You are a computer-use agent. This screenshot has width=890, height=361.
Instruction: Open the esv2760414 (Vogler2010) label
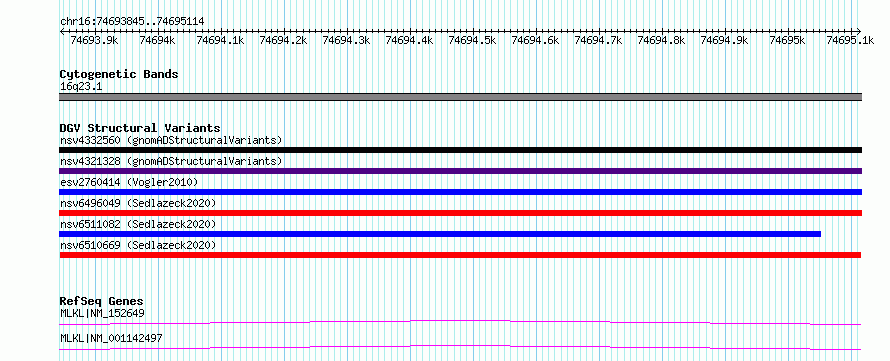coord(129,182)
